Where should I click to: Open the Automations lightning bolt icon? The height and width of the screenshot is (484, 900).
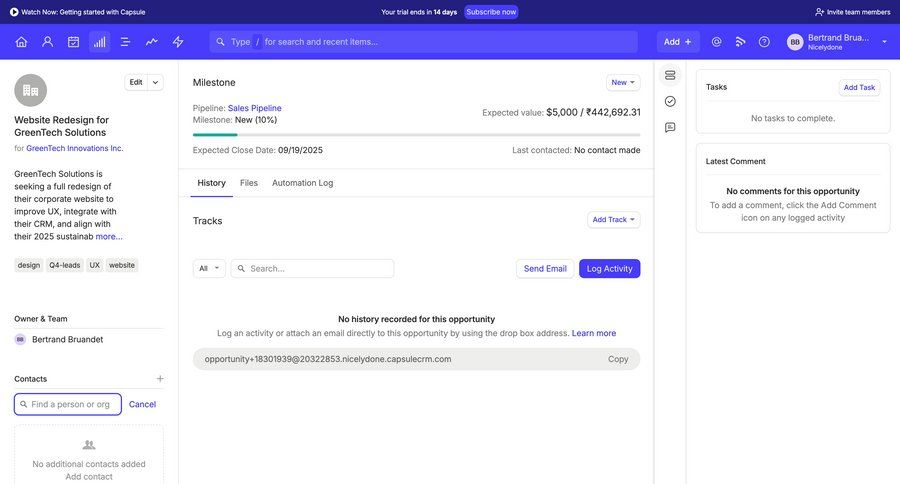pyautogui.click(x=178, y=42)
